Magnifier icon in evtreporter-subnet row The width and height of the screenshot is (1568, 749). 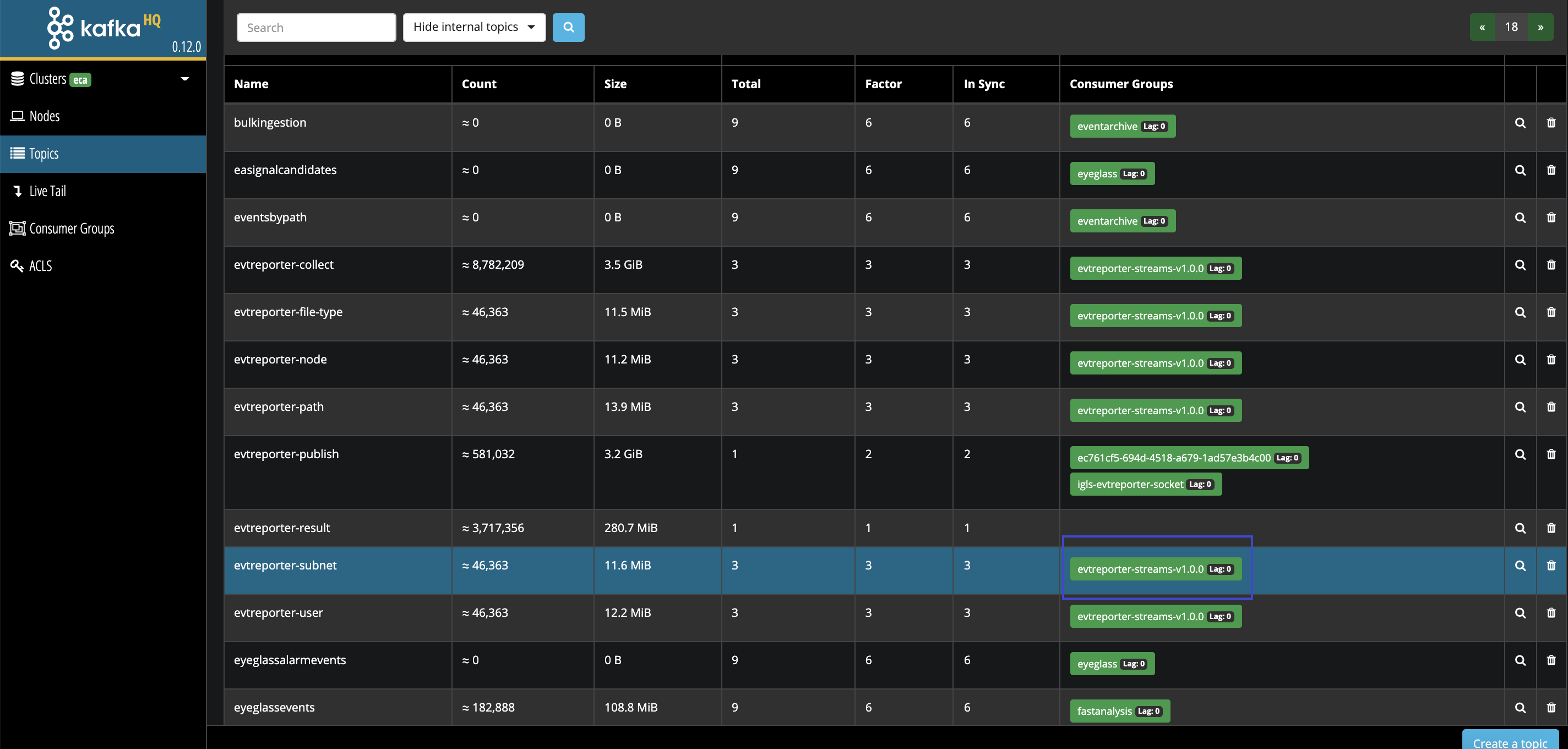pyautogui.click(x=1520, y=566)
